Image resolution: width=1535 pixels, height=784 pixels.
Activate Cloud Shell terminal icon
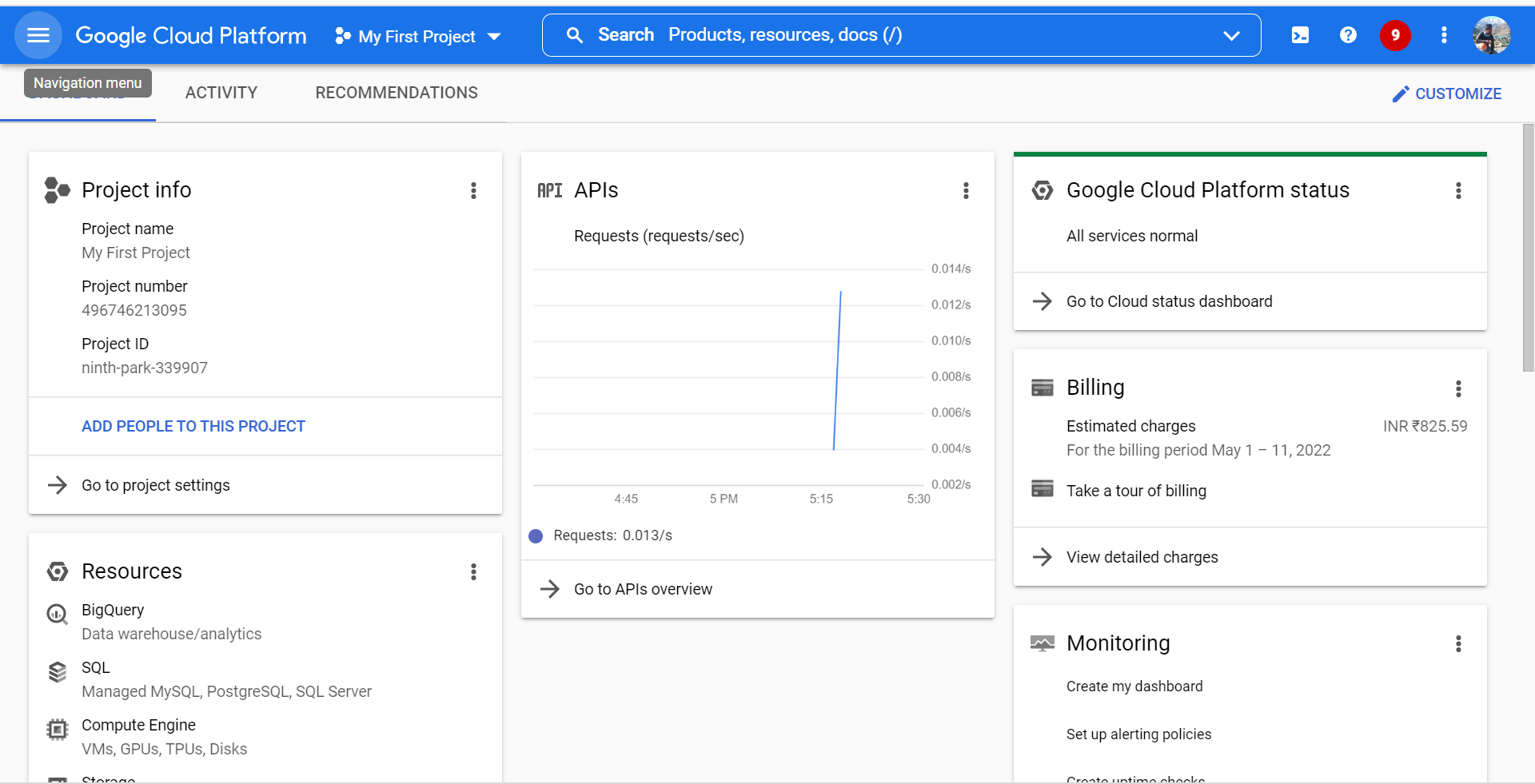point(1300,35)
